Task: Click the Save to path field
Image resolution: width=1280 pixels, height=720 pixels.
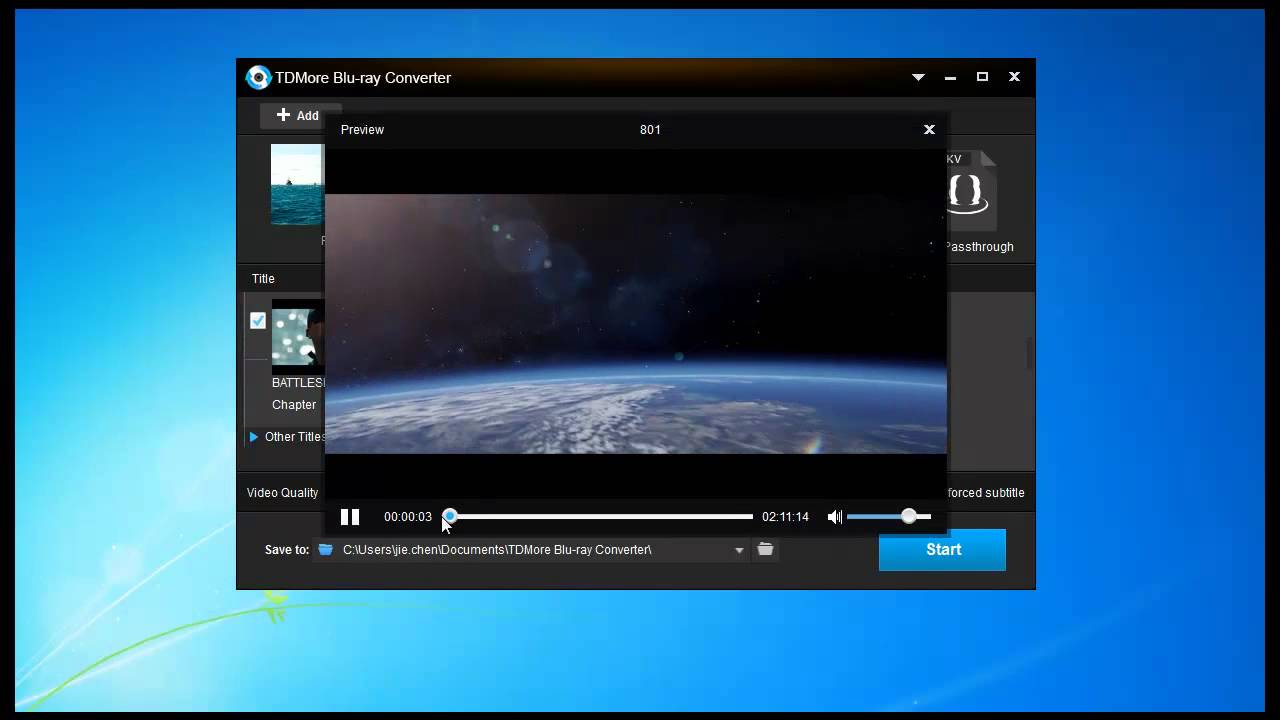Action: click(x=531, y=550)
